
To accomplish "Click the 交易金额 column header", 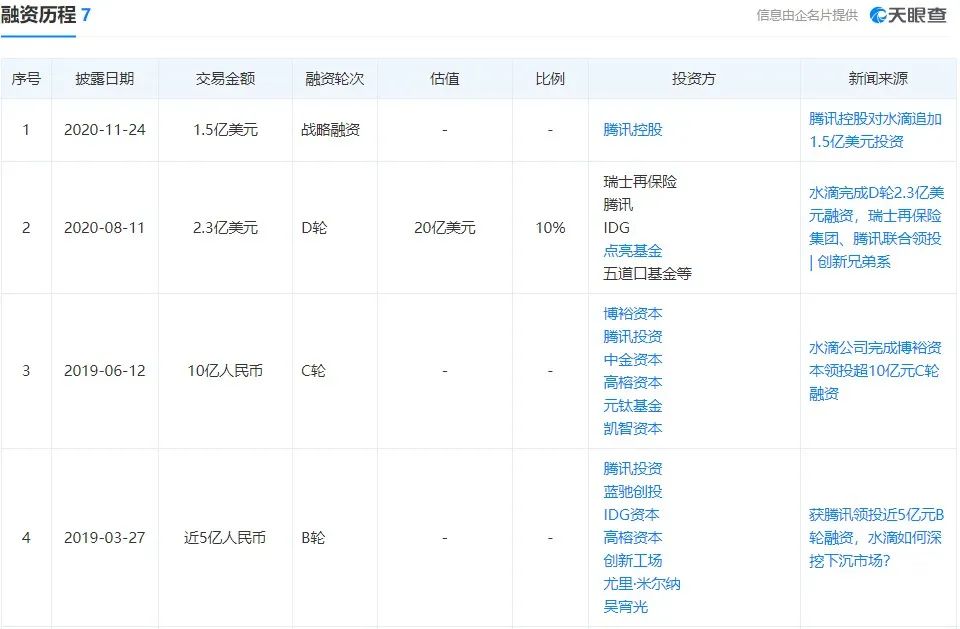I will (225, 79).
